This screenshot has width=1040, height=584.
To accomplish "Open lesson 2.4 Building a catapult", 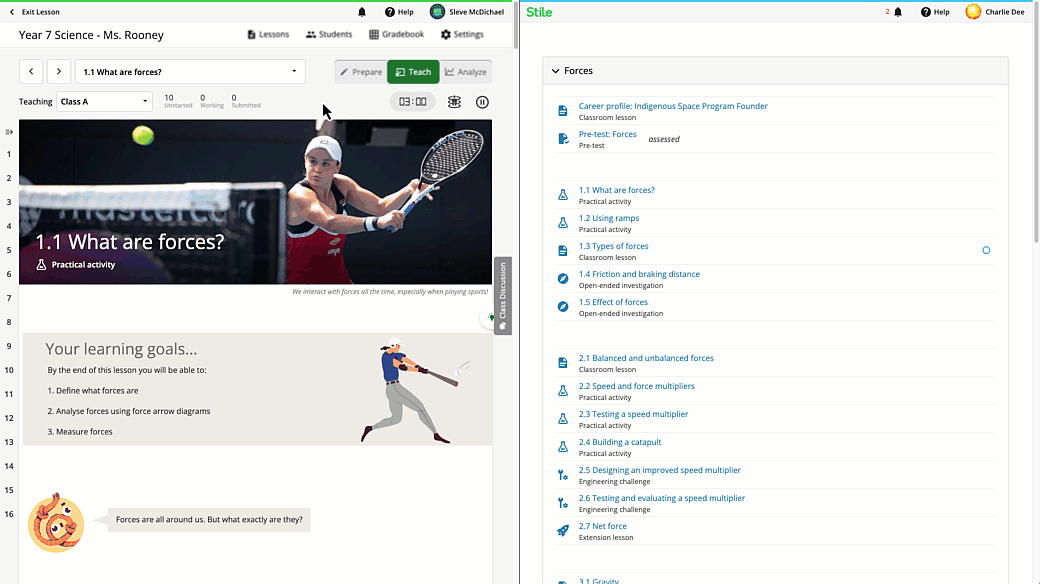I will click(619, 442).
